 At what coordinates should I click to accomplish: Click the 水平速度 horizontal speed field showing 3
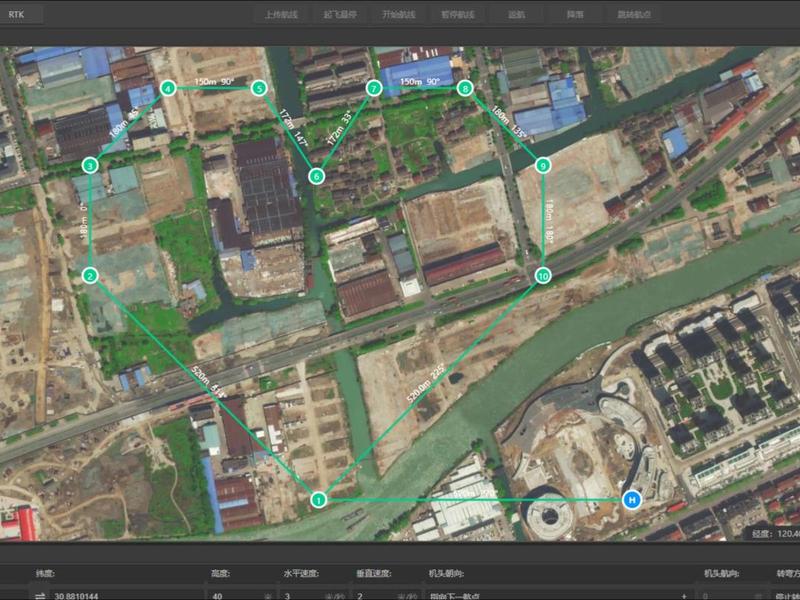(315, 595)
